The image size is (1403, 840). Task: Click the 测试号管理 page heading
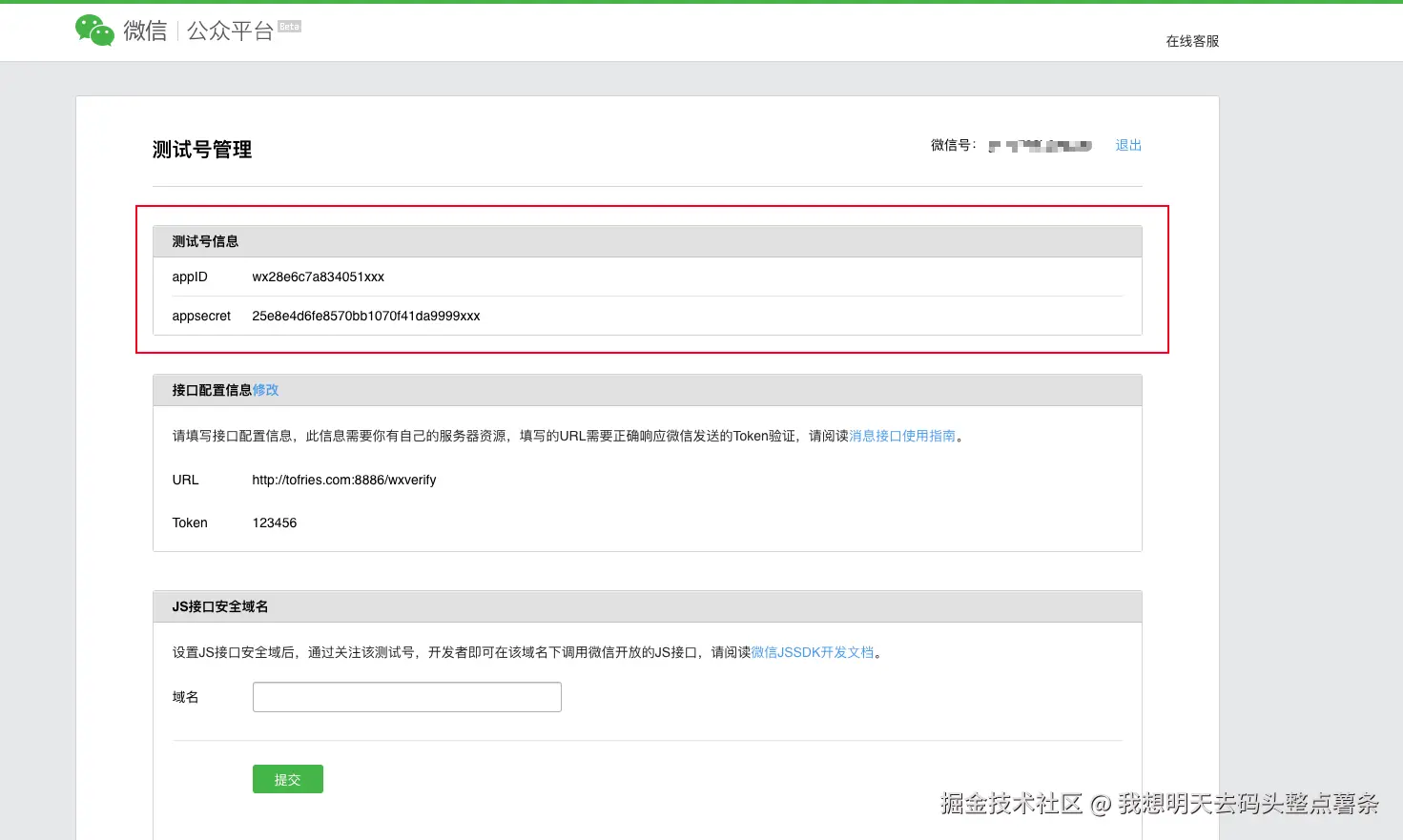(x=202, y=150)
